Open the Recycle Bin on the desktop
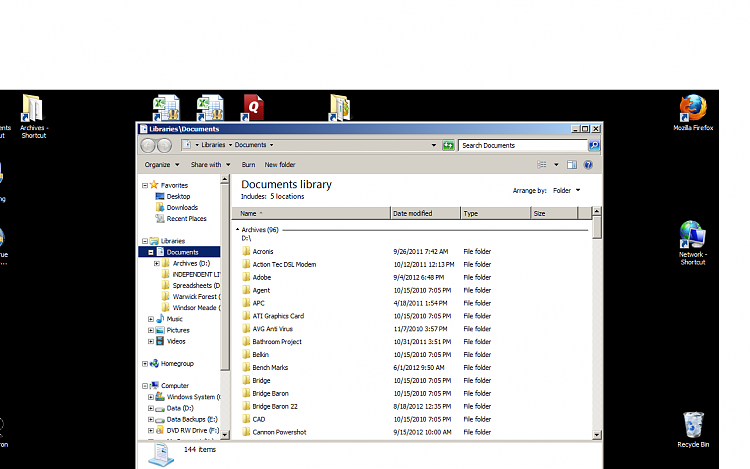Viewport: 750px width, 469px height. (693, 430)
